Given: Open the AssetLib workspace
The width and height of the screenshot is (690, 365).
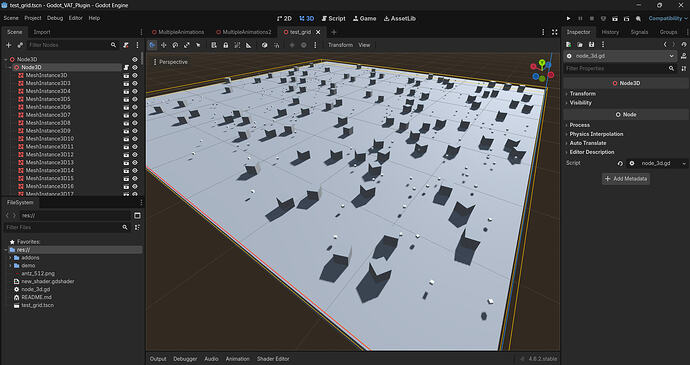Looking at the screenshot, I should tap(400, 18).
